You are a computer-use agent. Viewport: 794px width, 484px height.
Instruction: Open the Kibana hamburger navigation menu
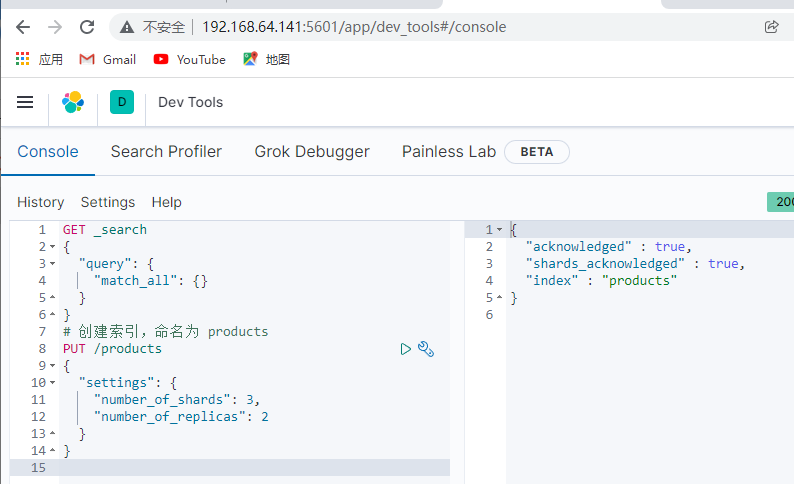pyautogui.click(x=25, y=102)
